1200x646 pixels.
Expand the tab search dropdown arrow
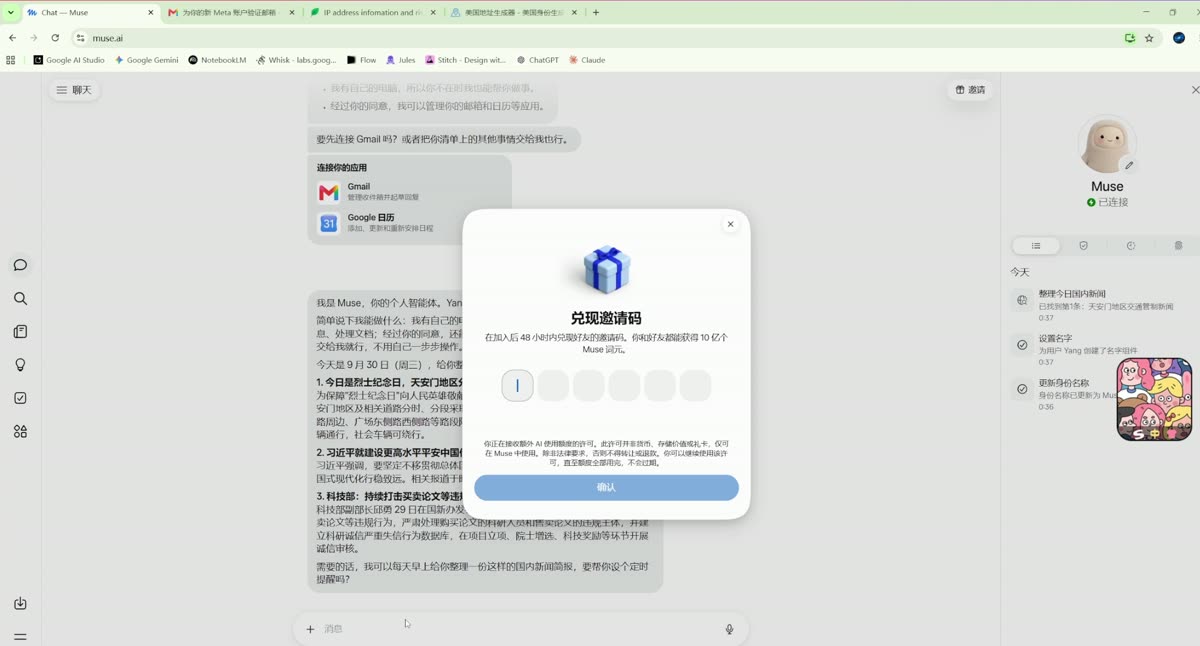(x=10, y=13)
